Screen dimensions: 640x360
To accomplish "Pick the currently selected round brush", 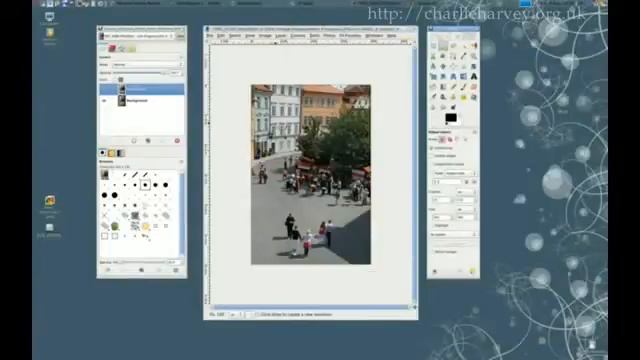I will coord(145,185).
